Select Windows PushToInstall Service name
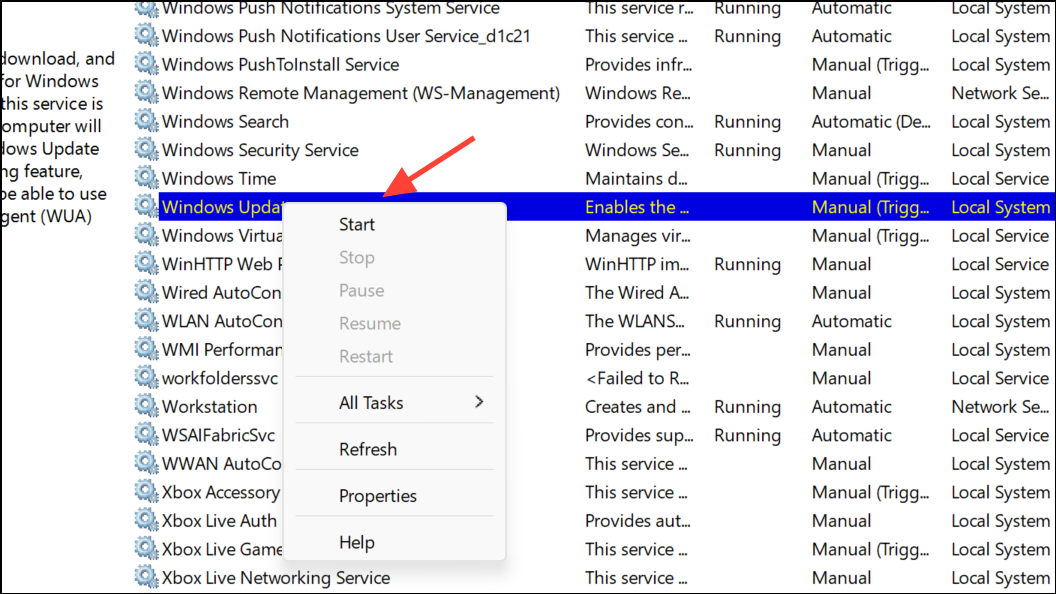The width and height of the screenshot is (1056, 594). point(280,65)
